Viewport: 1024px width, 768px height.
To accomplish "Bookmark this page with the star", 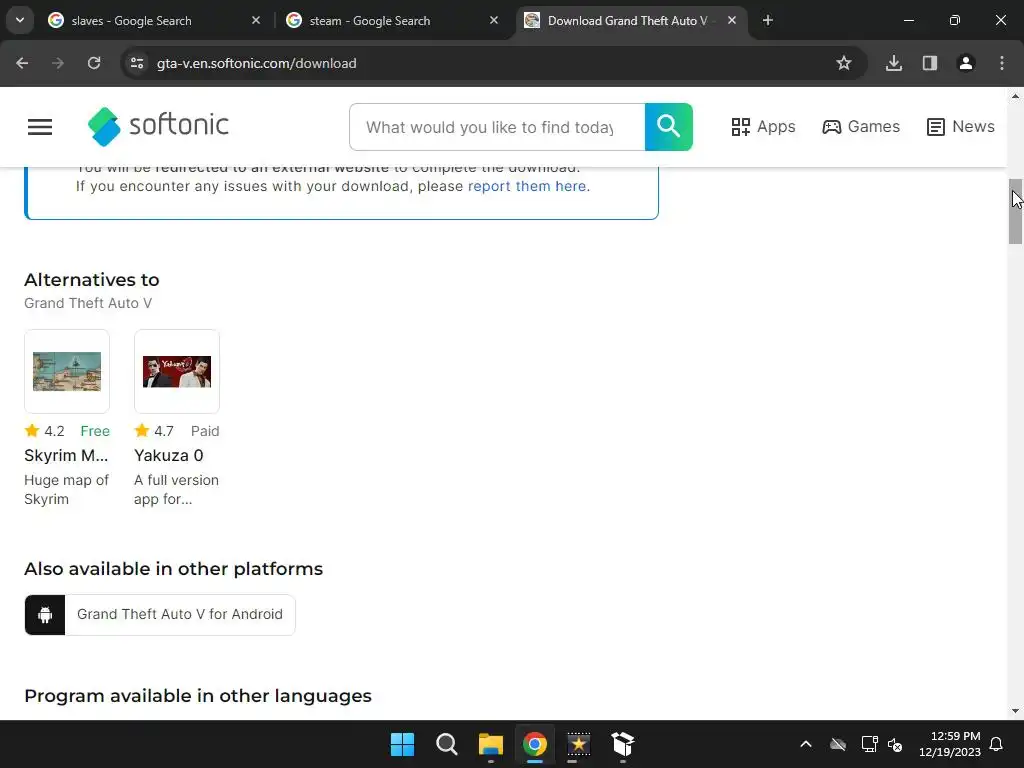I will [x=844, y=63].
